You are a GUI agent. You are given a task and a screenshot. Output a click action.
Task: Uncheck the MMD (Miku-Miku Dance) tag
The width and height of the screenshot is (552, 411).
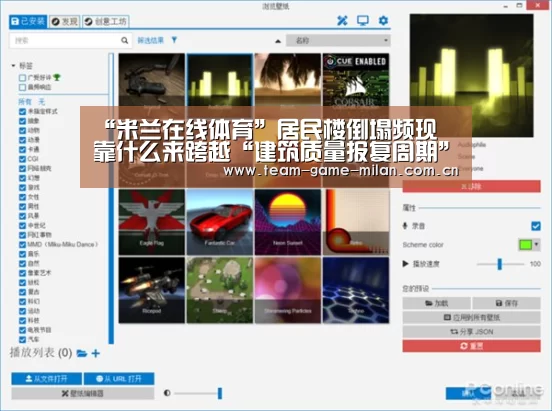(x=22, y=244)
